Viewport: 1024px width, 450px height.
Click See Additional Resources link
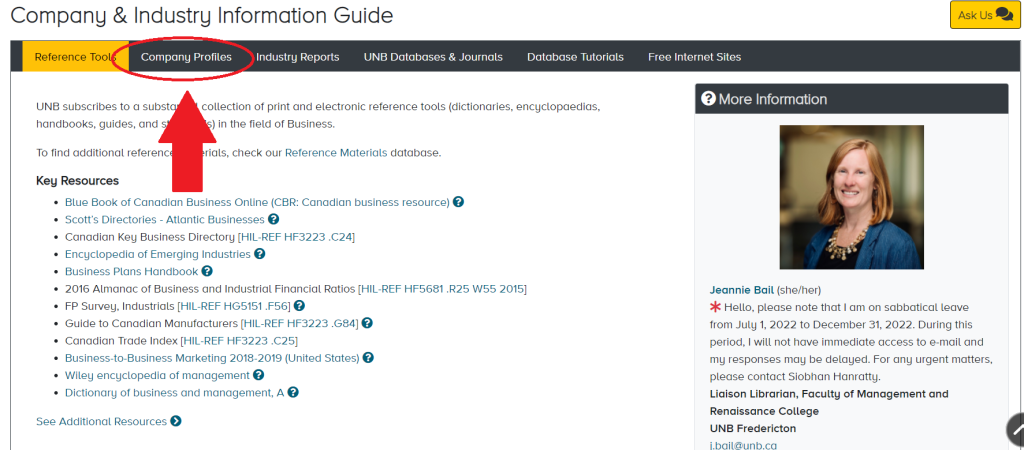click(101, 421)
